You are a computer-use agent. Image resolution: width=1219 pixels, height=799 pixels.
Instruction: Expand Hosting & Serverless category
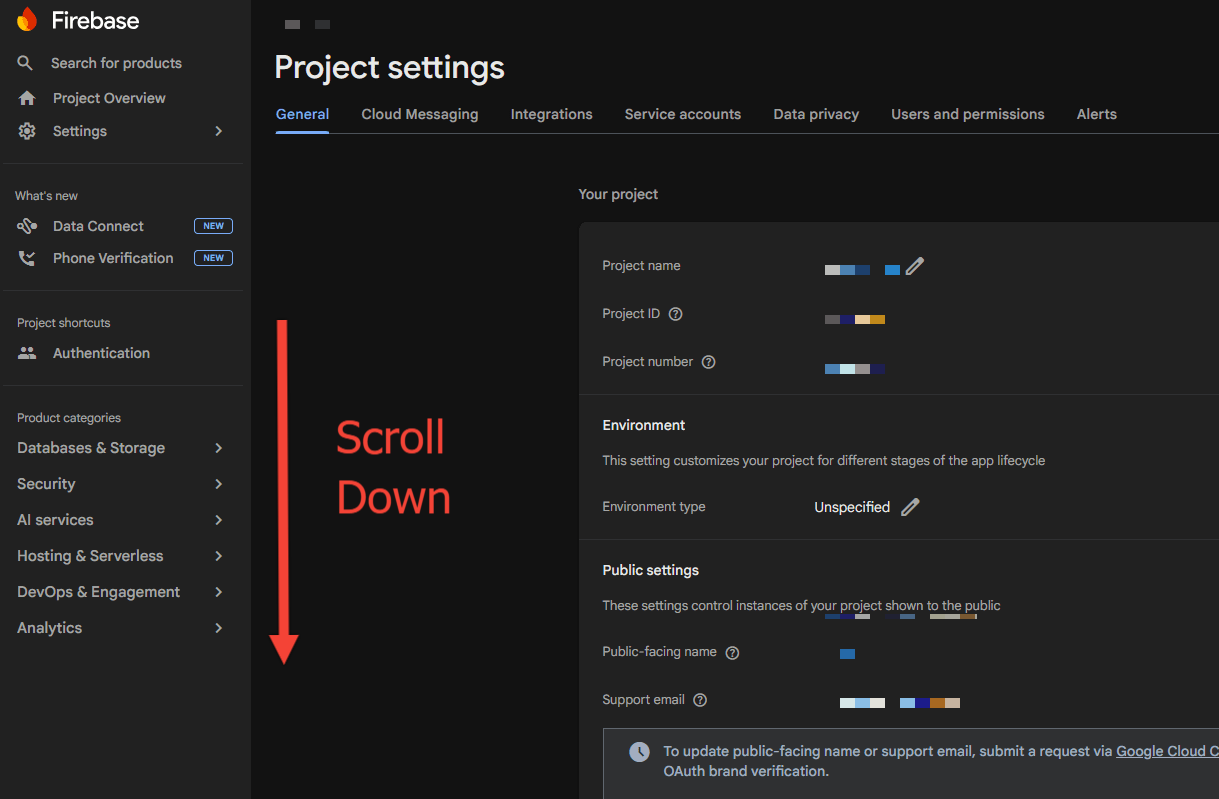(218, 556)
